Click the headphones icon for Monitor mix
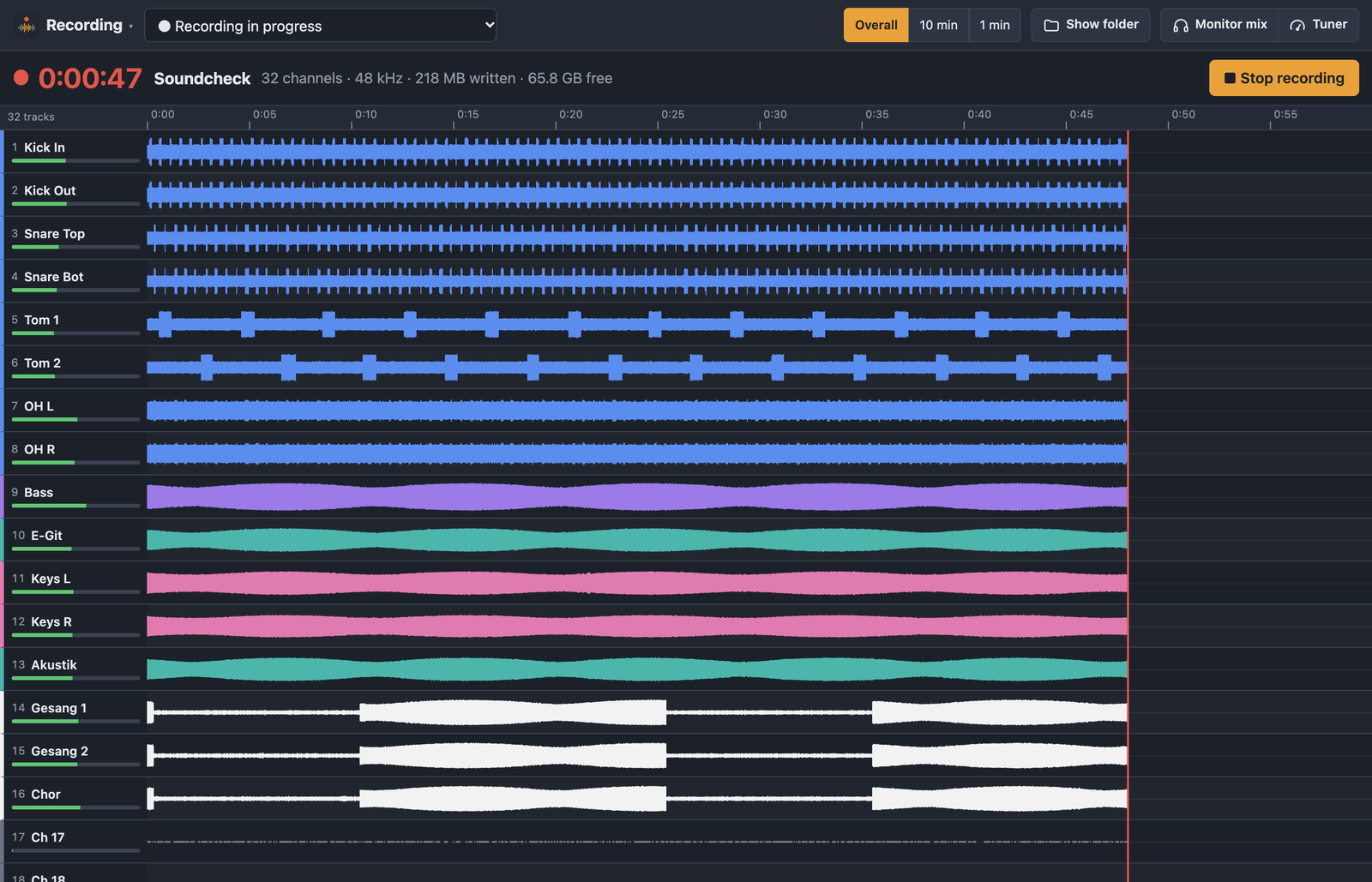The width and height of the screenshot is (1372, 882). coord(1181,25)
